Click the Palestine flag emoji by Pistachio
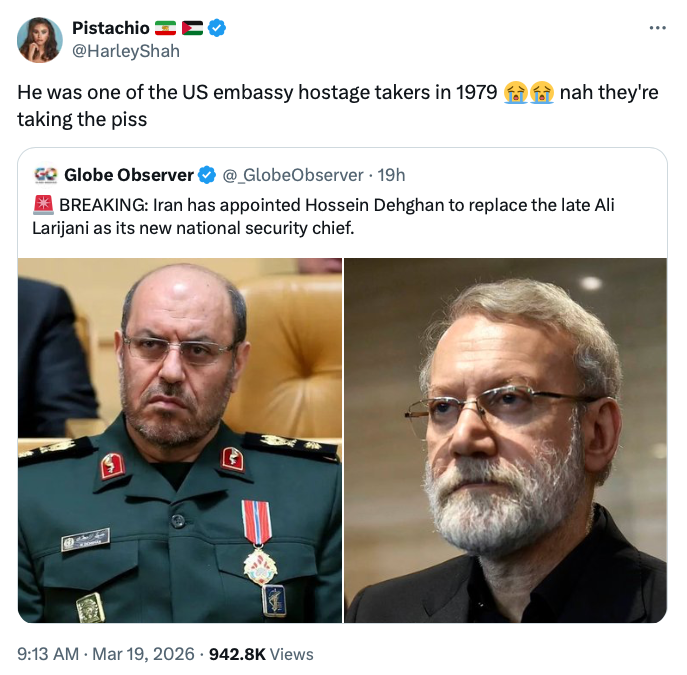The image size is (687, 675). pos(192,28)
